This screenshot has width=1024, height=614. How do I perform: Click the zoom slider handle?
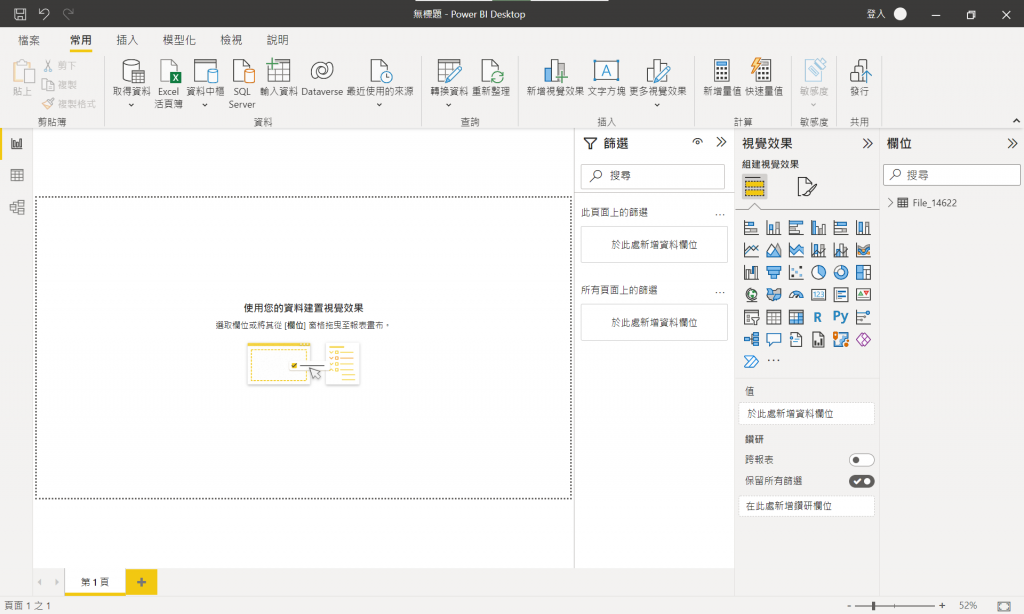coord(873,606)
